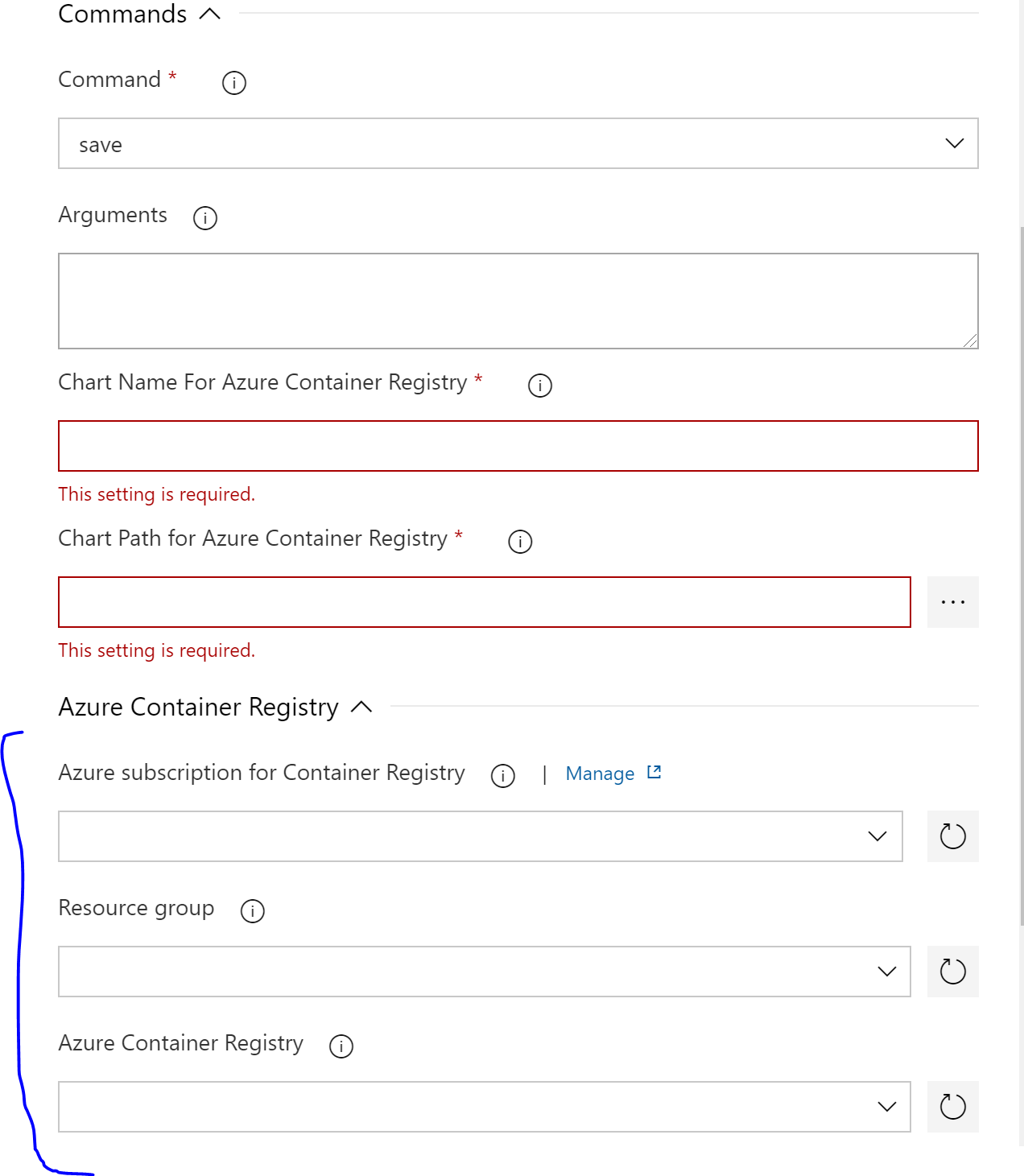Click the info icon beside Command
Viewport: 1024px width, 1176px height.
click(233, 82)
